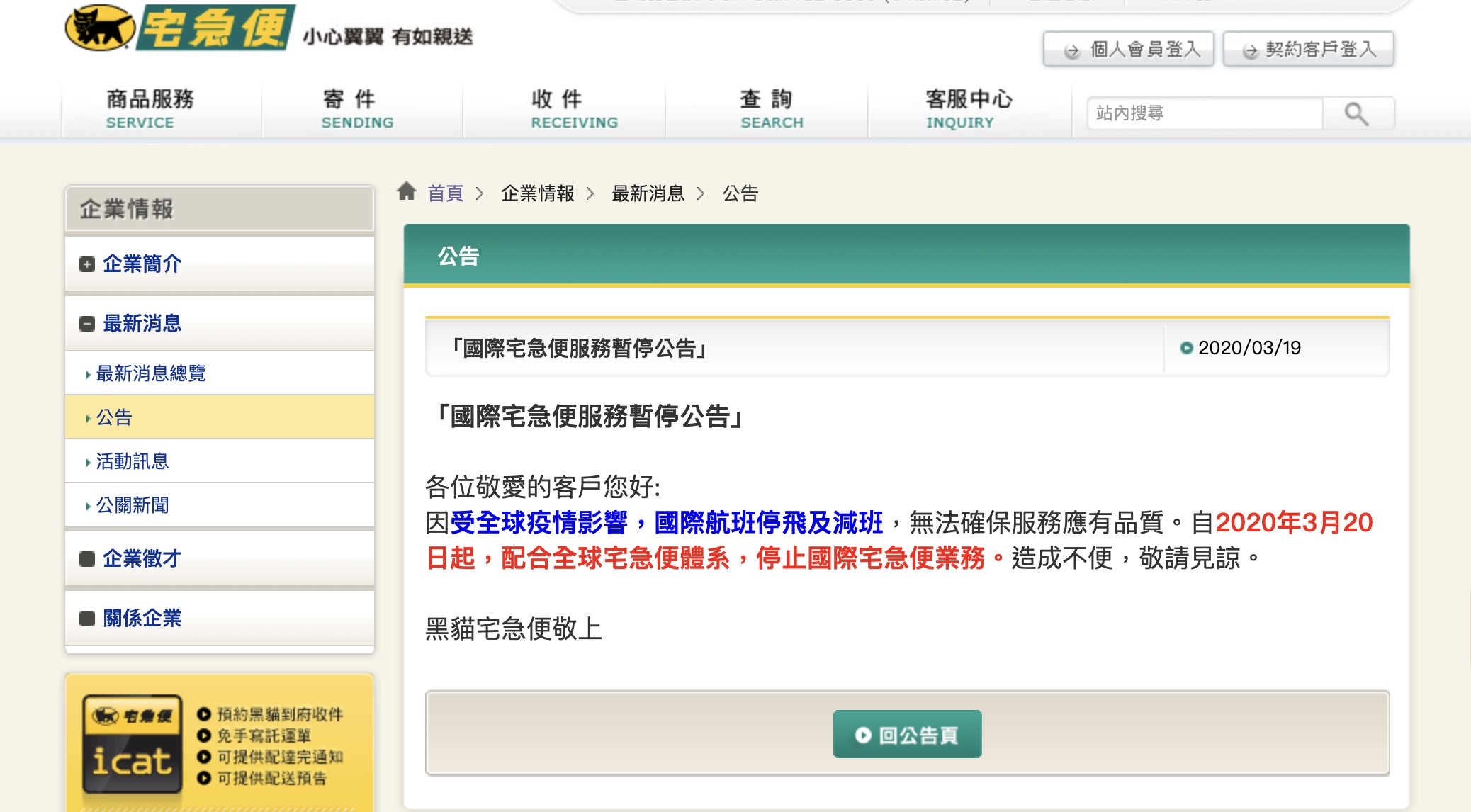Click the square icon beside 關係企業
1471x812 pixels.
tap(87, 619)
